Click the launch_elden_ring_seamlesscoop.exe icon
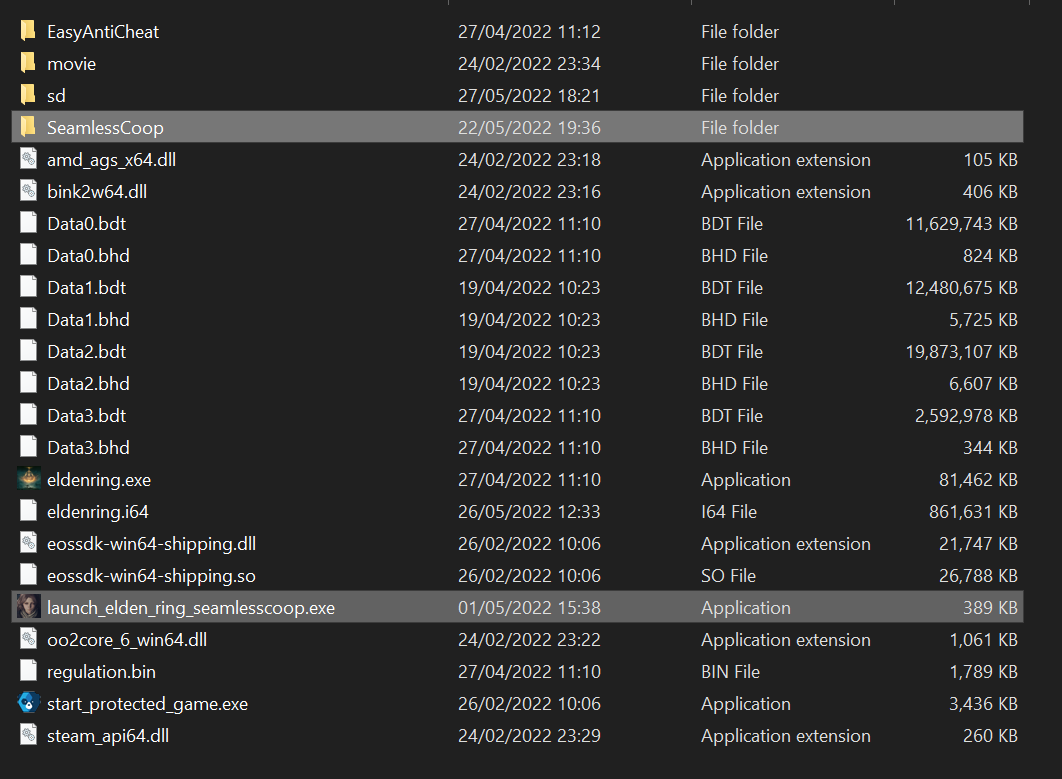The image size is (1062, 779). point(28,608)
